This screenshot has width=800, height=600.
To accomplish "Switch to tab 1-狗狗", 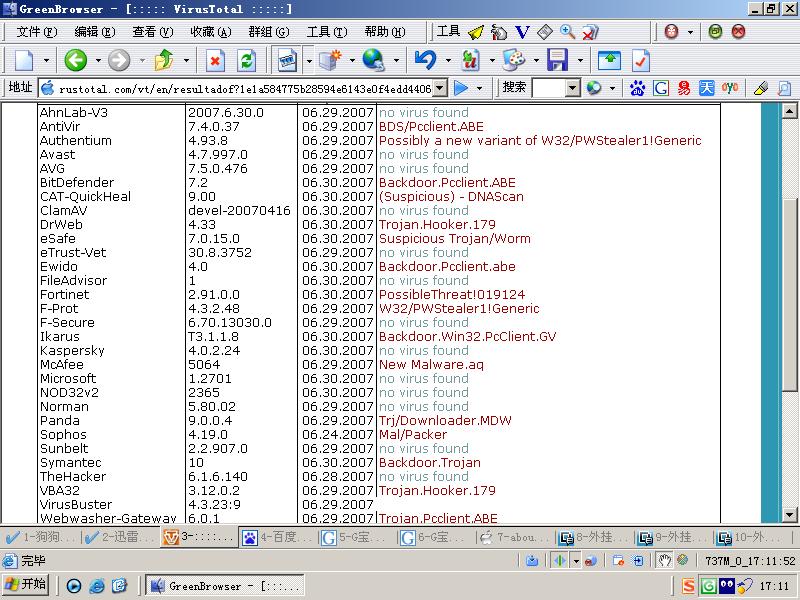I will coord(41,537).
